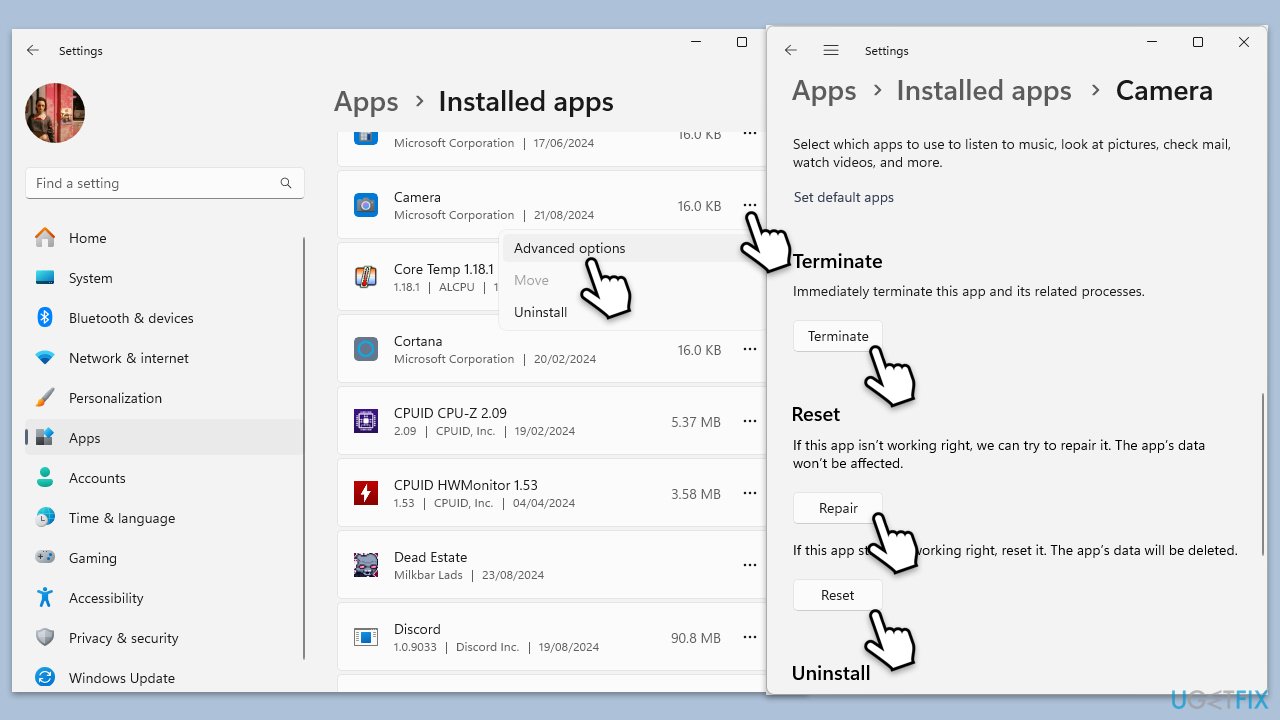1280x720 pixels.
Task: Click the Terminate button
Action: pyautogui.click(x=838, y=336)
